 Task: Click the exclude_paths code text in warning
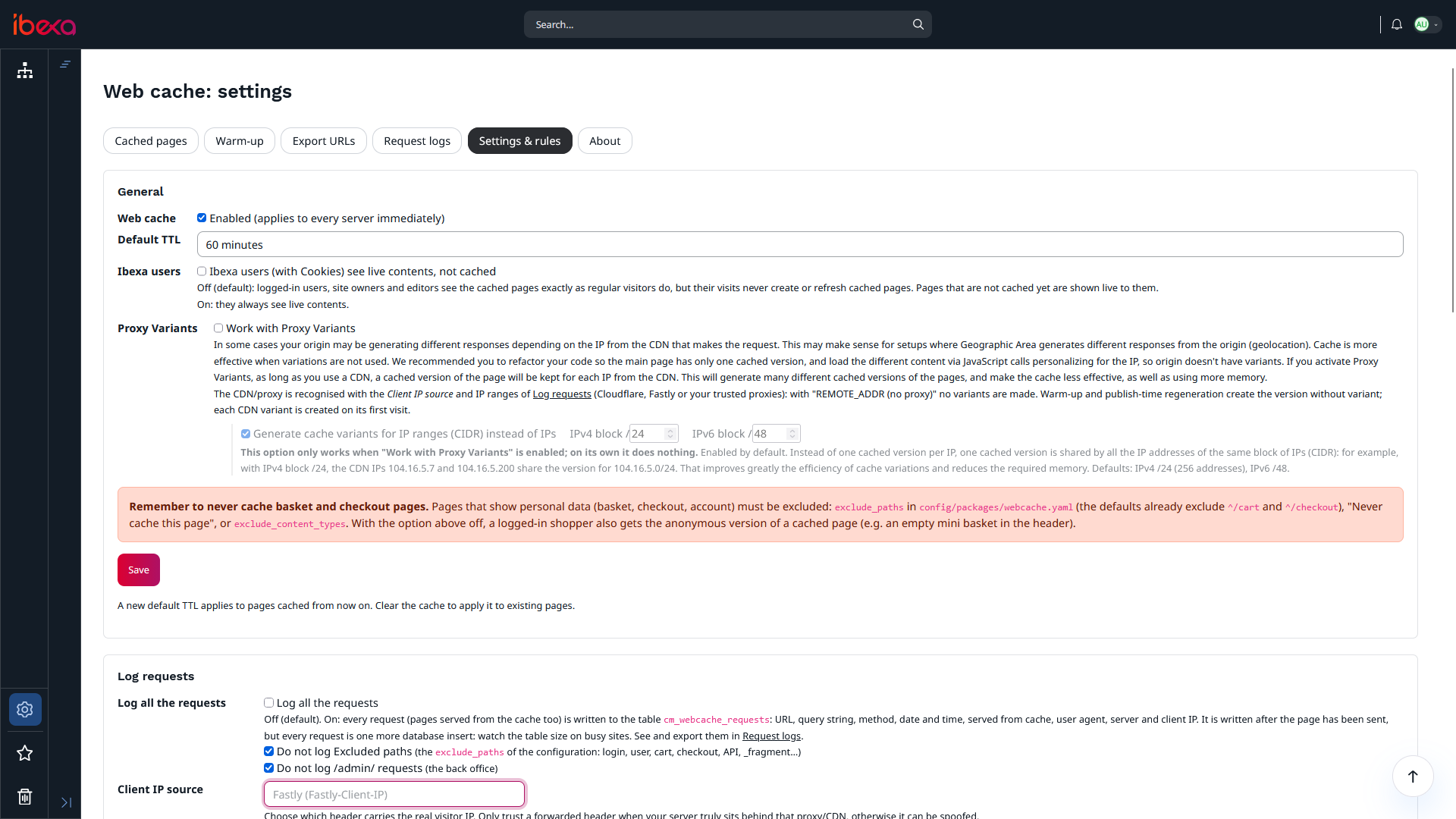[x=869, y=507]
